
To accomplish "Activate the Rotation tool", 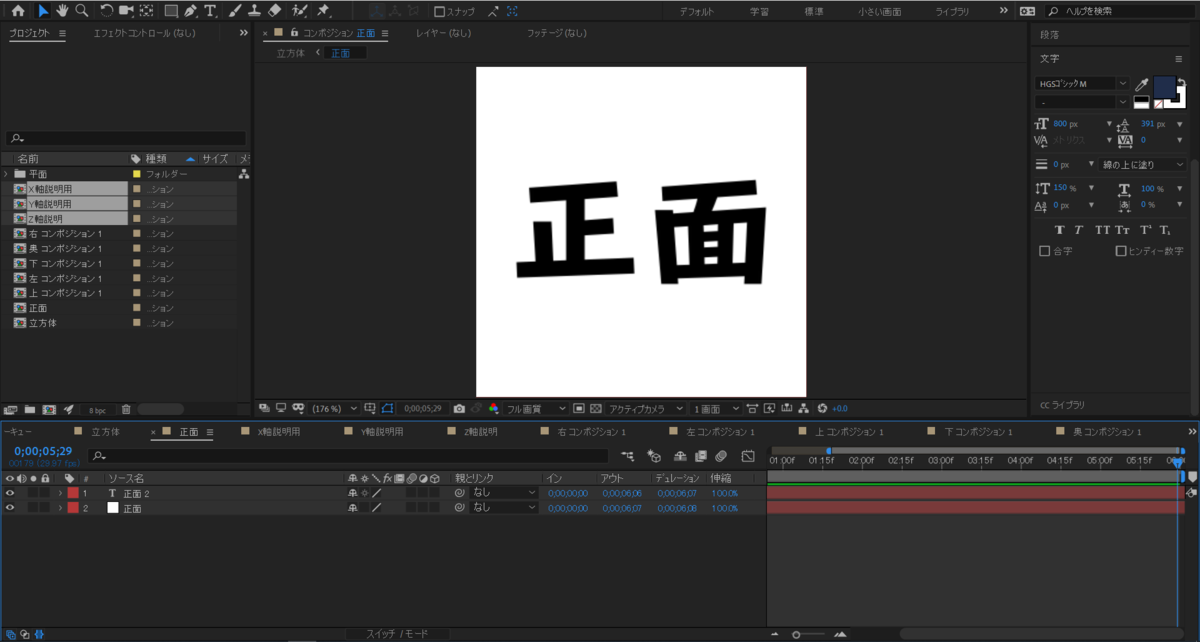I will [x=106, y=11].
